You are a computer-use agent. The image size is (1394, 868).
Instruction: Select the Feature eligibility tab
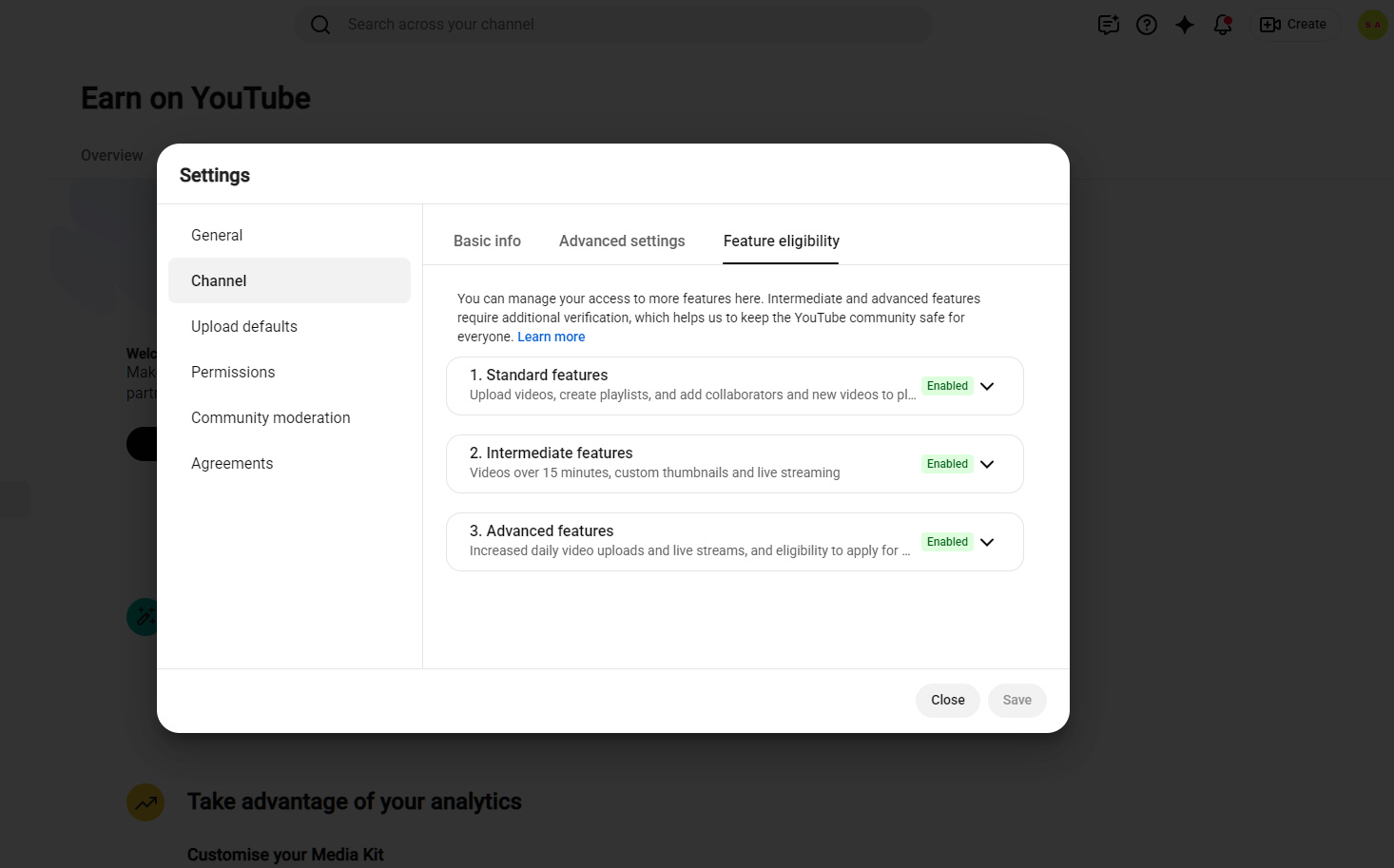(x=781, y=241)
